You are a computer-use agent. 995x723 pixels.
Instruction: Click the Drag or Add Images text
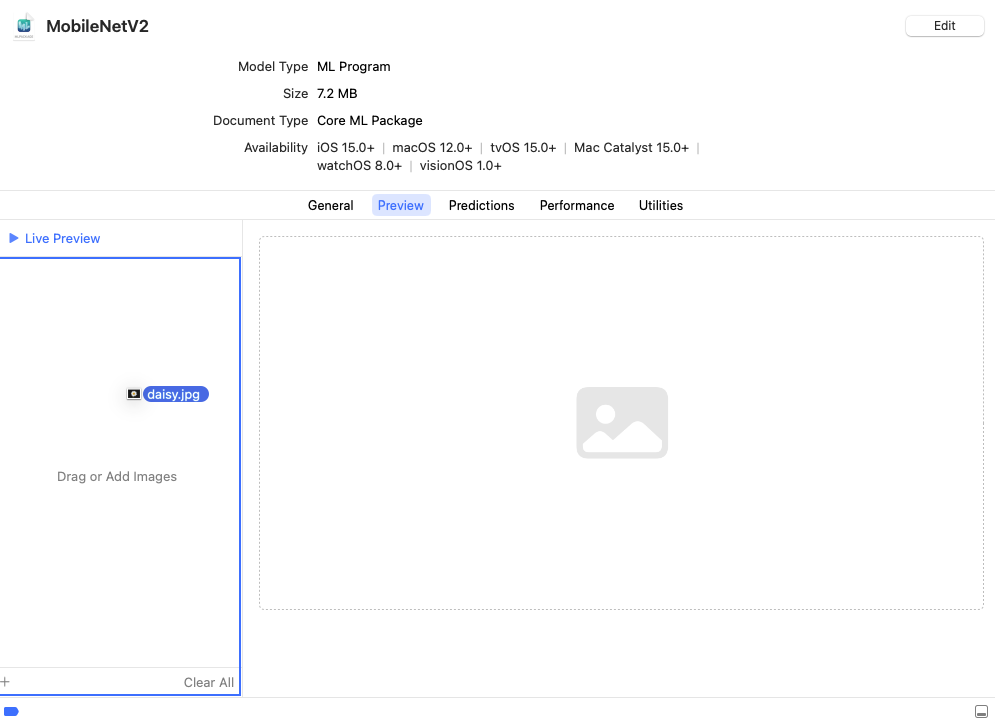point(117,477)
